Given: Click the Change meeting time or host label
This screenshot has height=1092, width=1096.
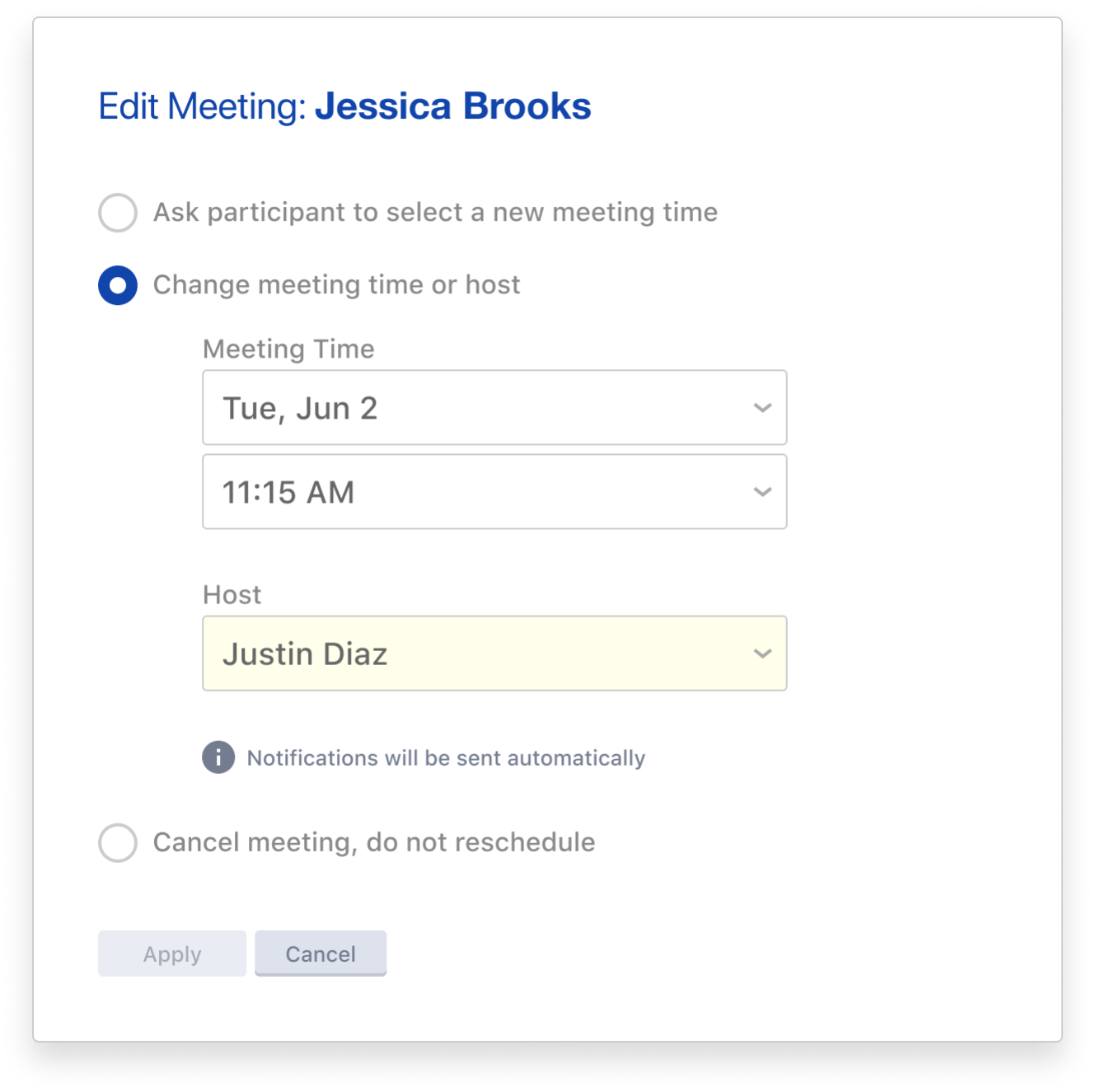Looking at the screenshot, I should pos(336,285).
